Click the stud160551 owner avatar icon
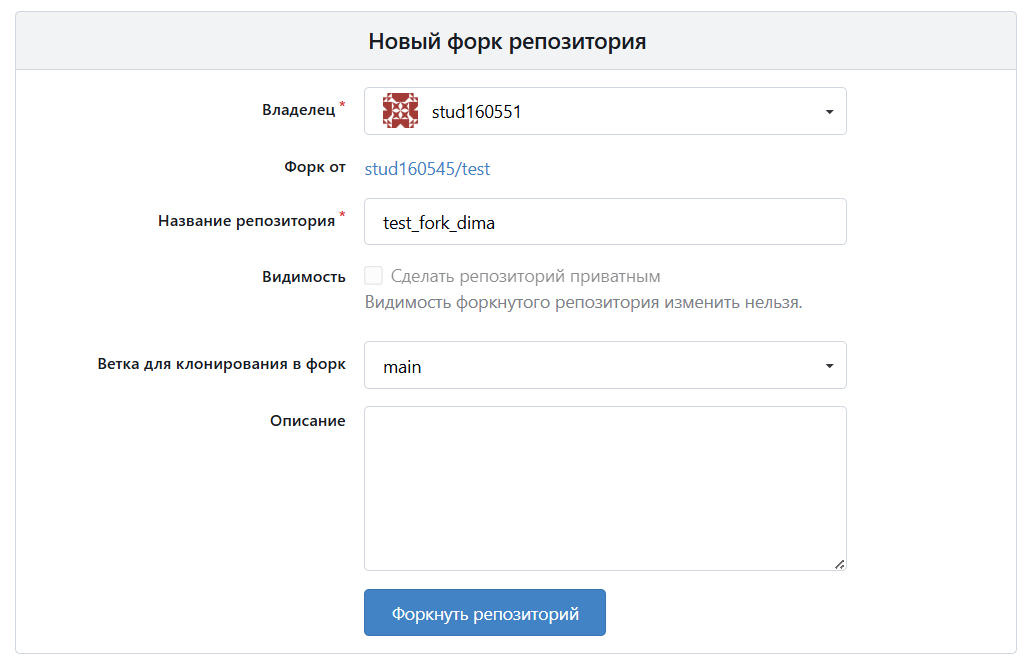 click(x=400, y=111)
